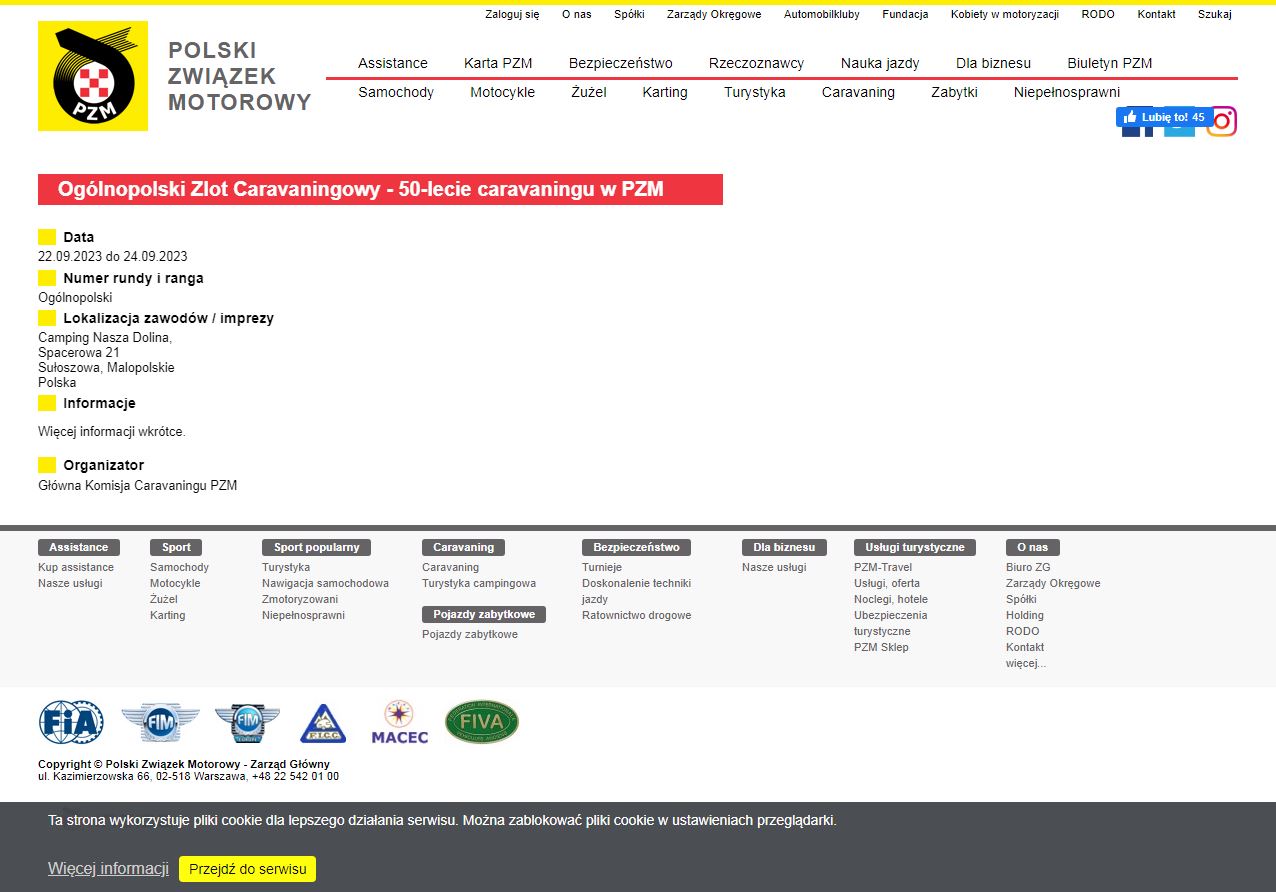Open the Instagram profile icon

(1221, 122)
